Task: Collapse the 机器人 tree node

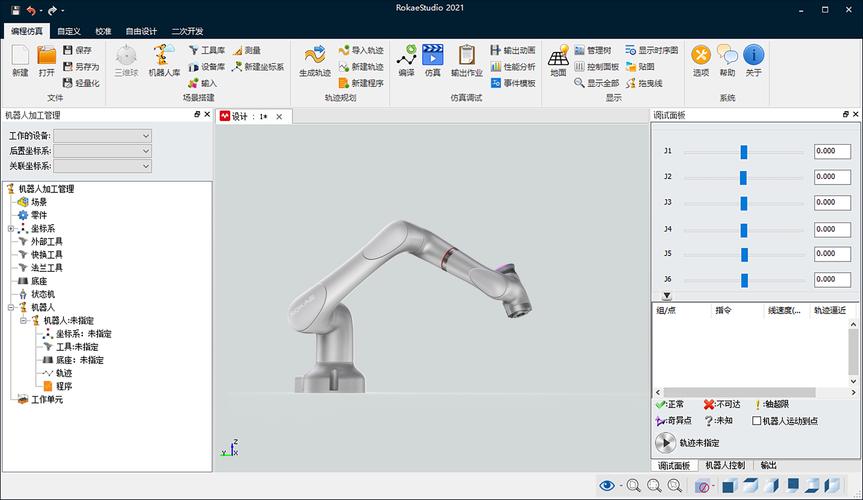Action: point(10,307)
